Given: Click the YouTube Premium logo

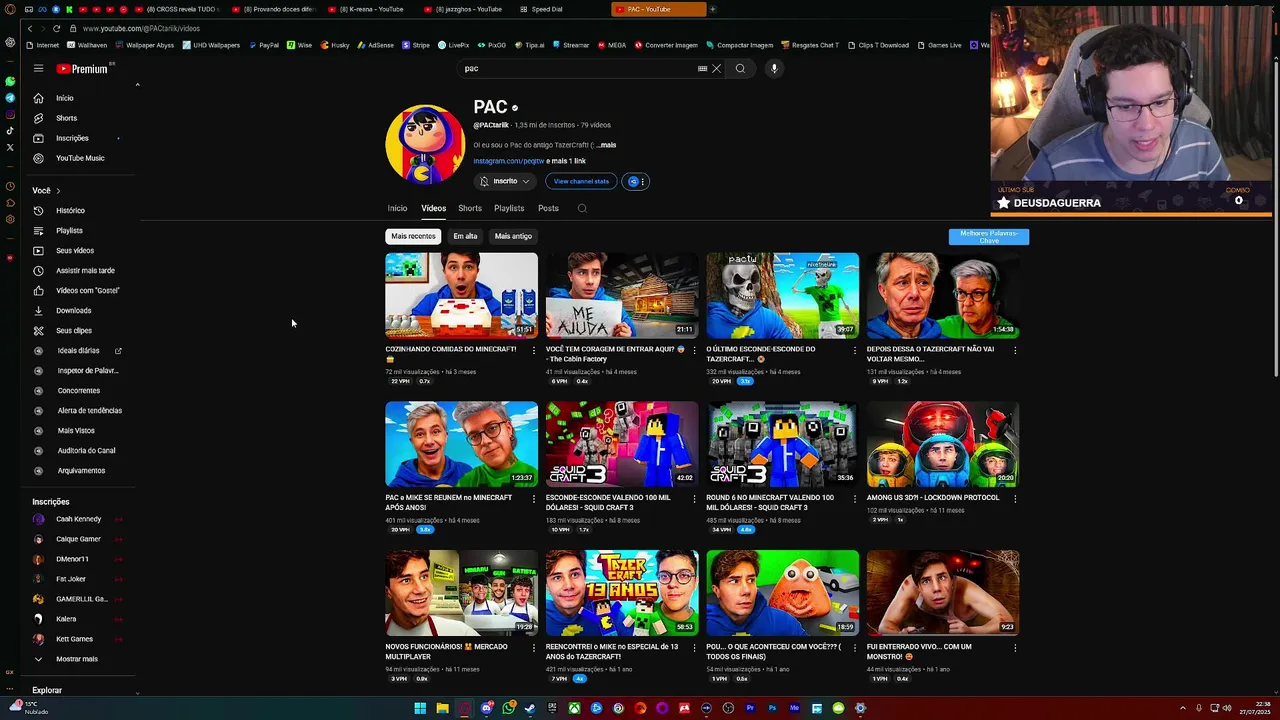Looking at the screenshot, I should [83, 69].
